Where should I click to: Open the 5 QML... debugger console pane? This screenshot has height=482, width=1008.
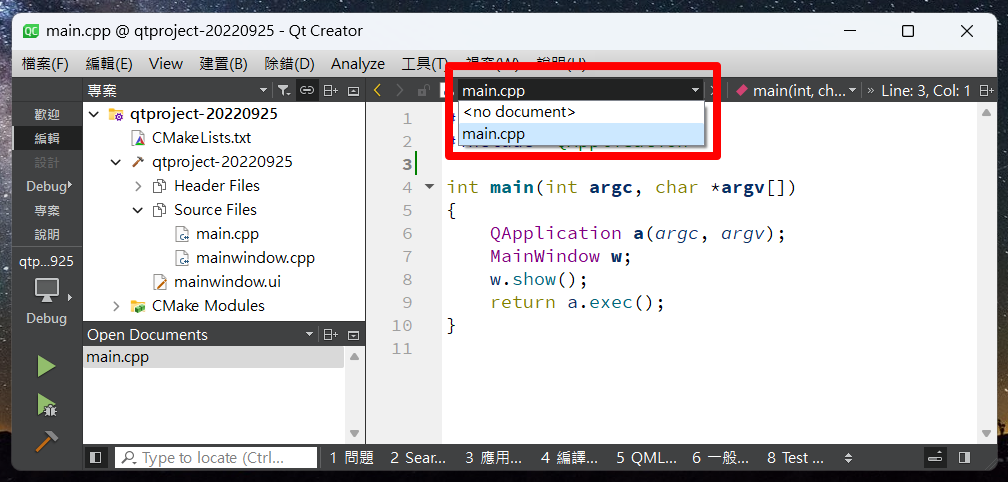[x=646, y=458]
